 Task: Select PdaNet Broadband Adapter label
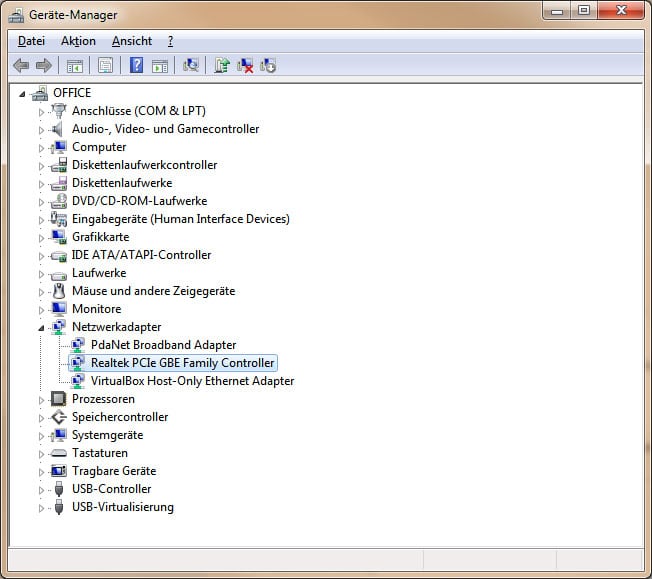pyautogui.click(x=163, y=345)
